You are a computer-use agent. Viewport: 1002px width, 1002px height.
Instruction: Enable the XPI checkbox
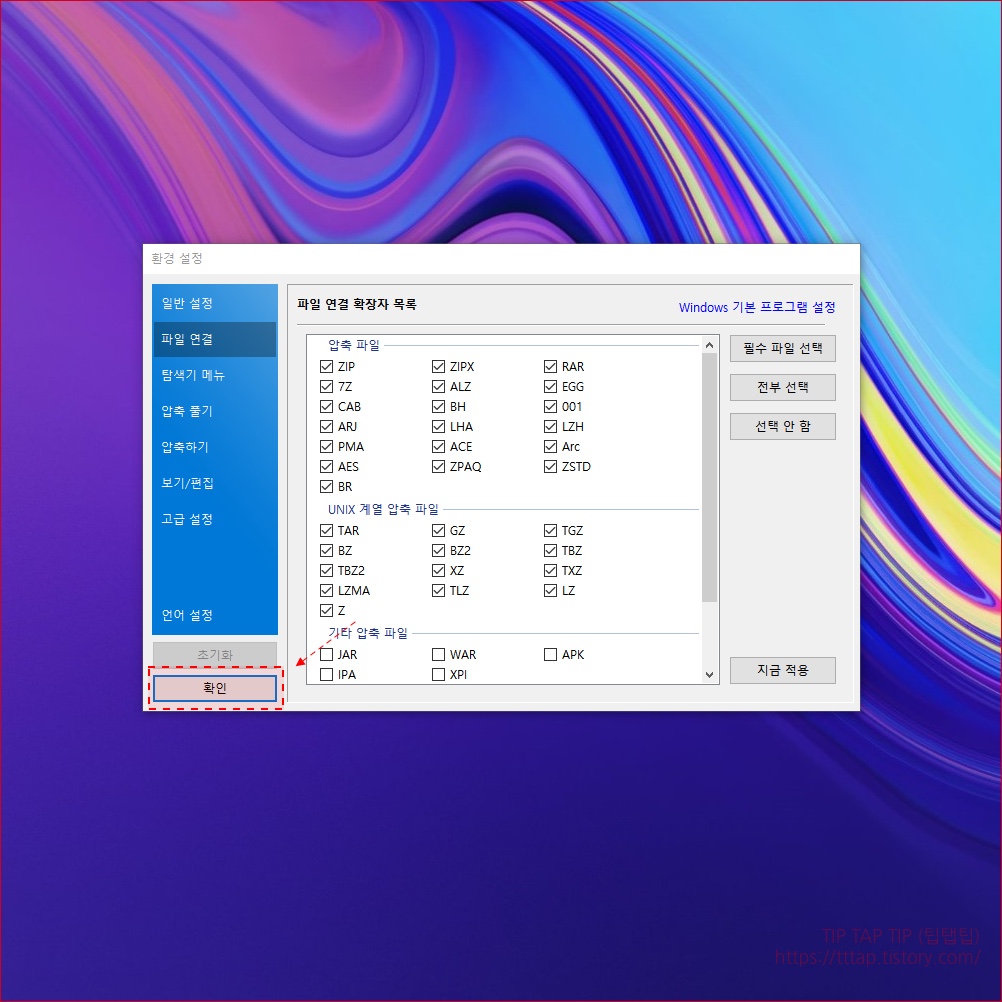[x=438, y=674]
